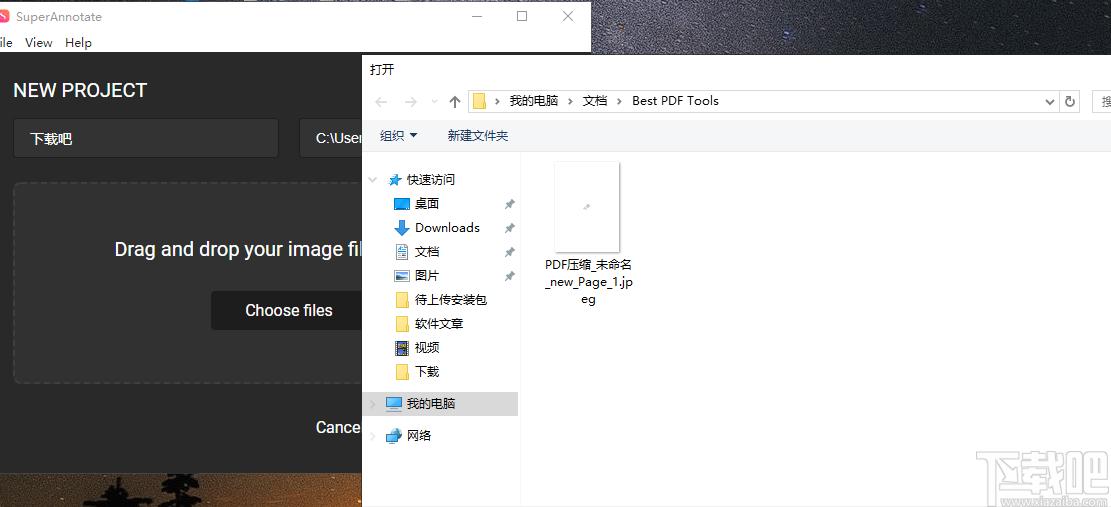1111x507 pixels.
Task: Click the pin icon beside Downloads
Action: [x=509, y=228]
